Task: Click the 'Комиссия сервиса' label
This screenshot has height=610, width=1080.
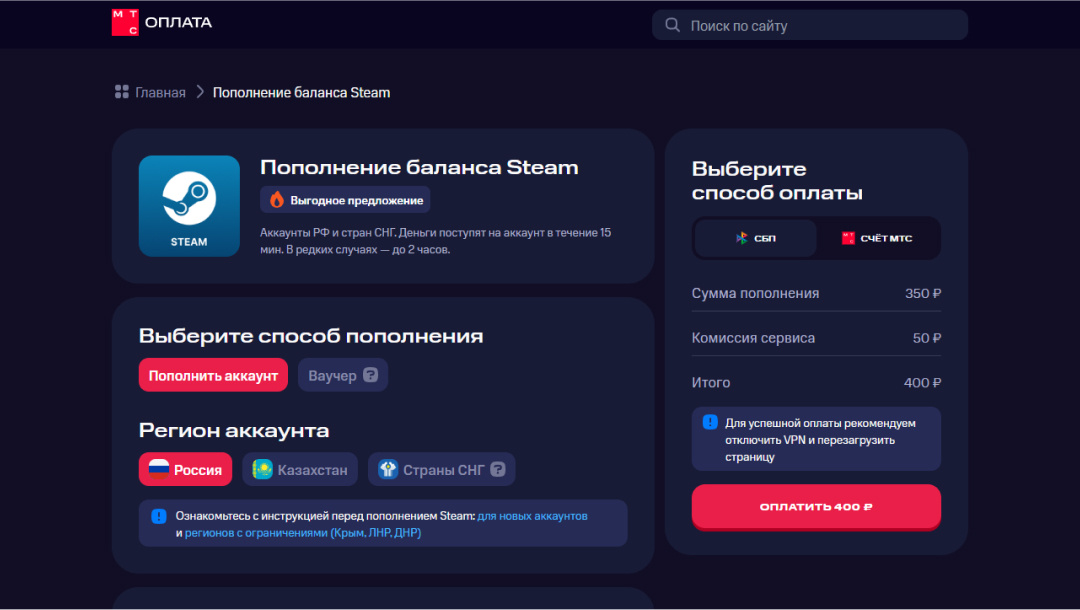Action: click(754, 338)
